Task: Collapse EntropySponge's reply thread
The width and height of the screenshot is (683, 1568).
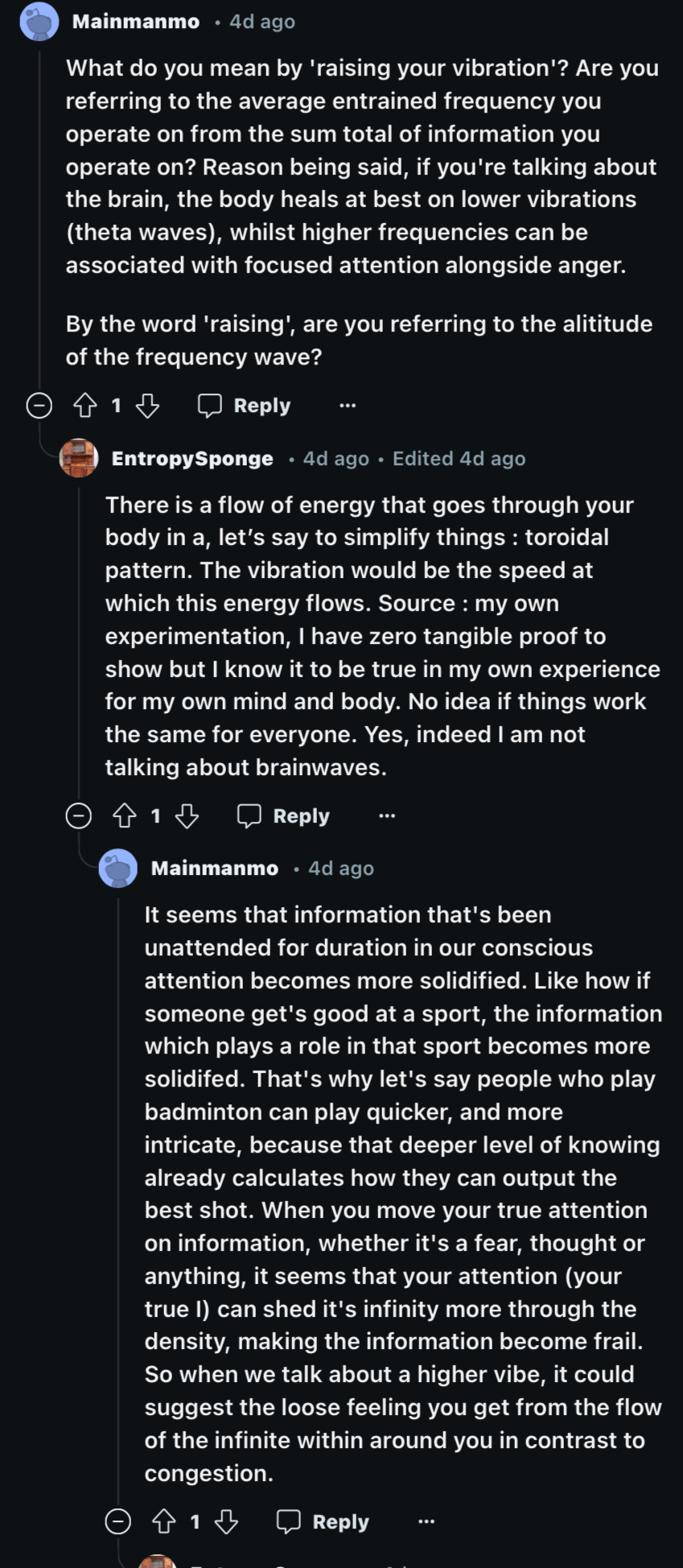Action: coord(79,816)
